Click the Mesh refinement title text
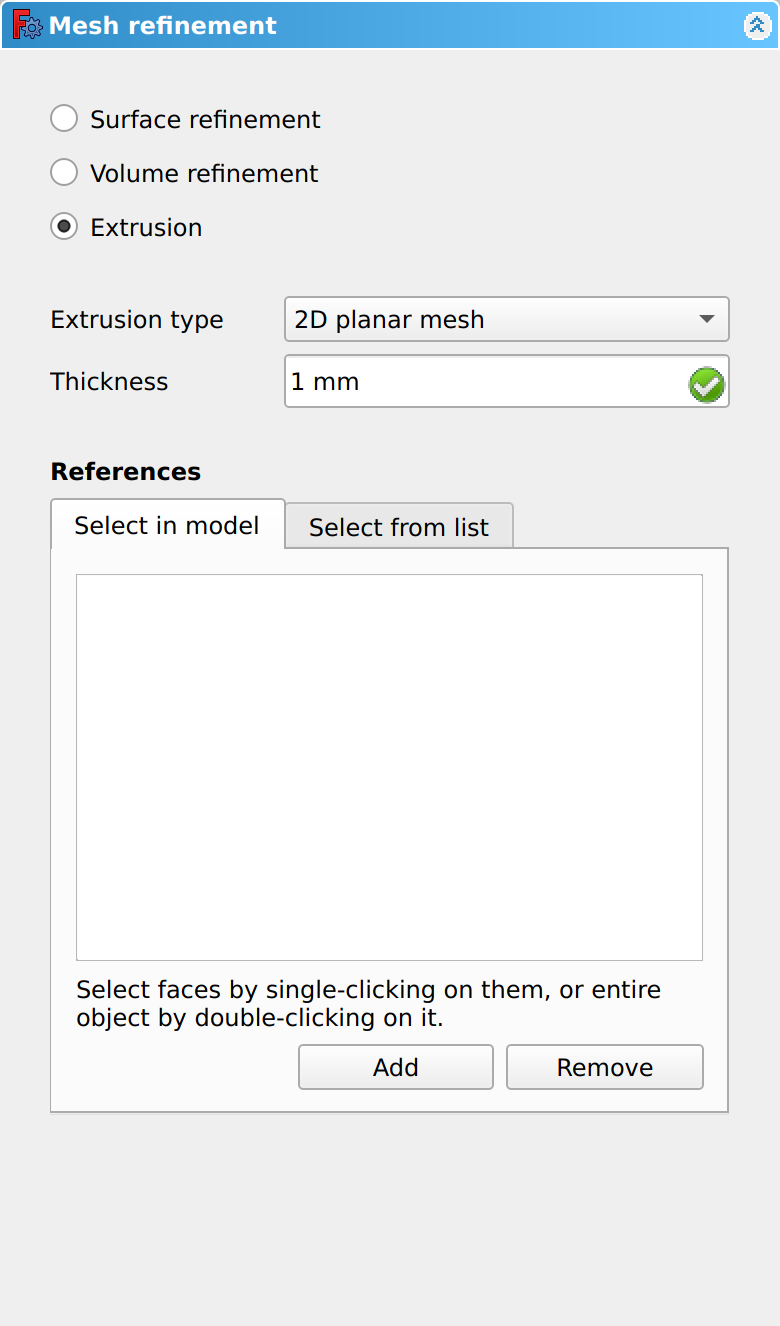780x1326 pixels. point(163,26)
